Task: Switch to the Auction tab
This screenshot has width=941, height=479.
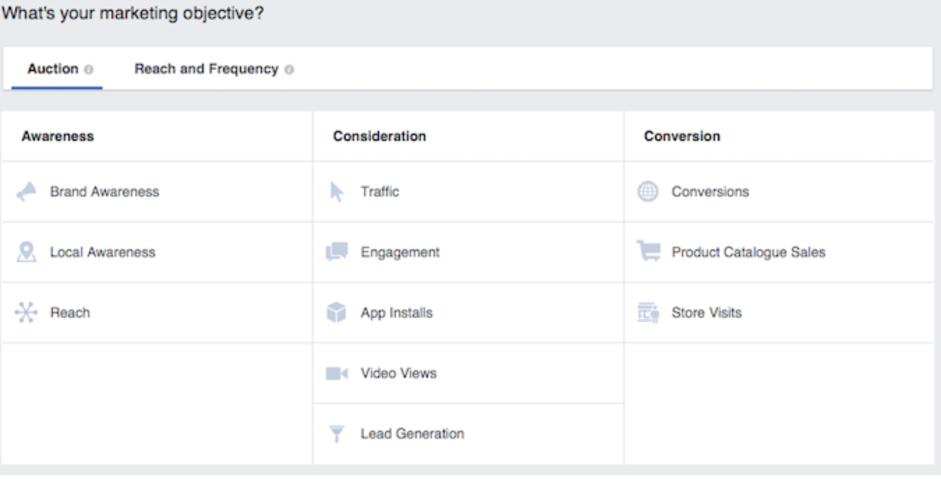Action: pyautogui.click(x=52, y=69)
